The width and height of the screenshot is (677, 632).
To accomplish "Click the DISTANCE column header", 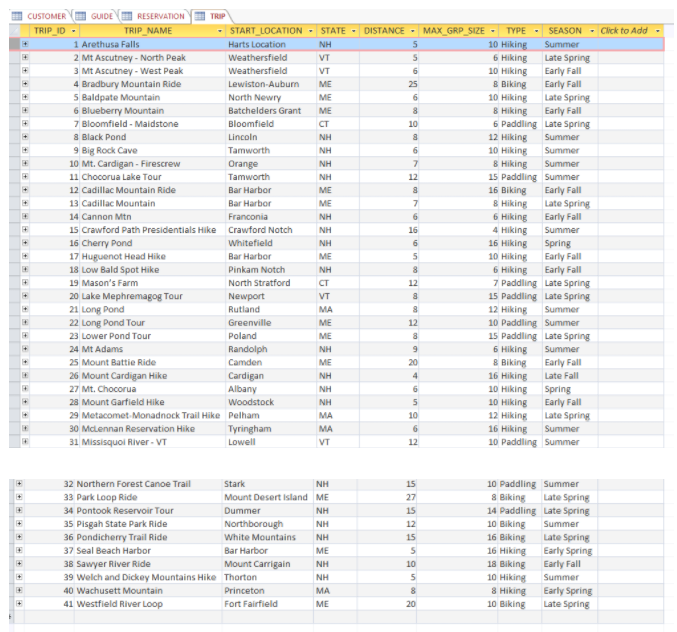I will coord(388,31).
